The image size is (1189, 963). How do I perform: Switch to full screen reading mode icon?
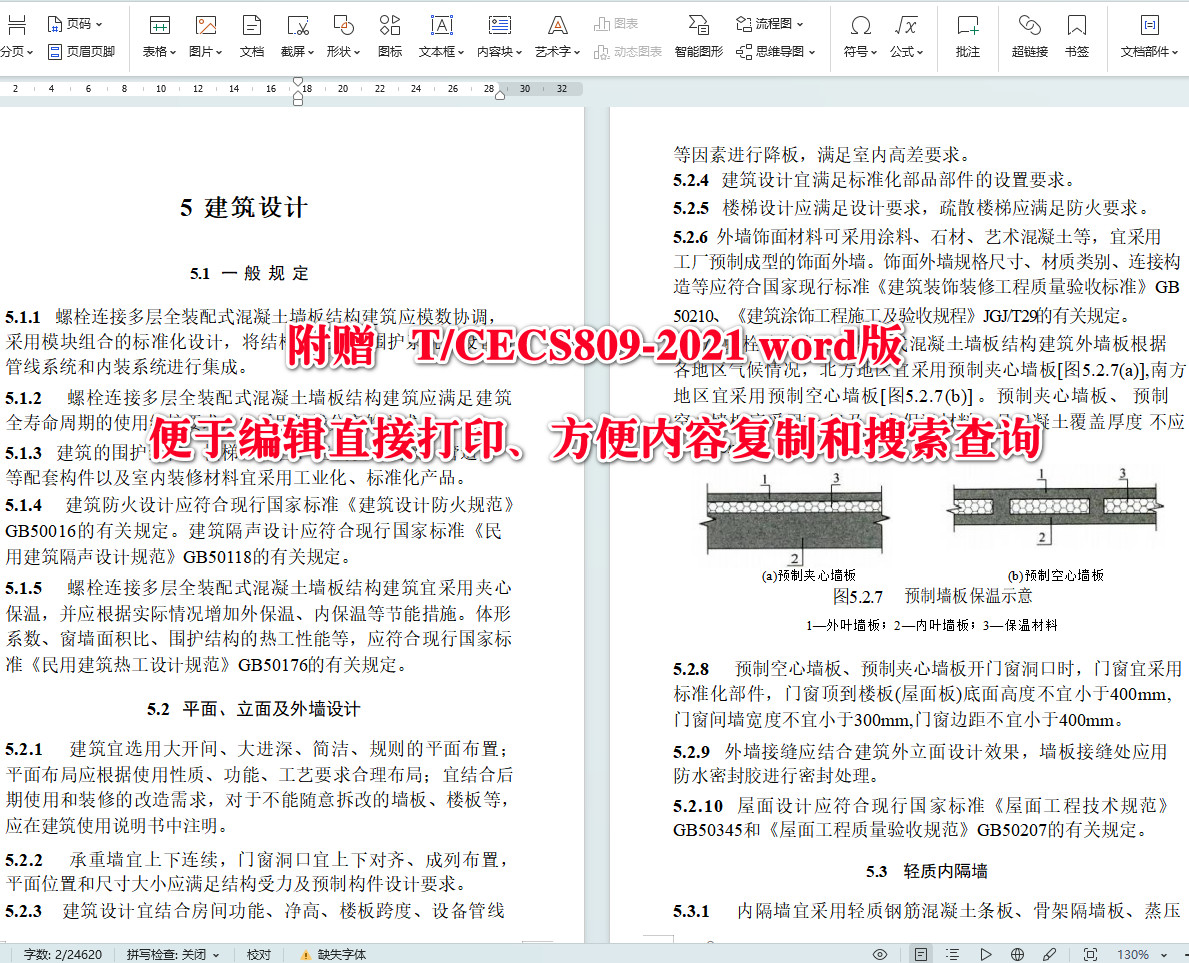point(984,954)
